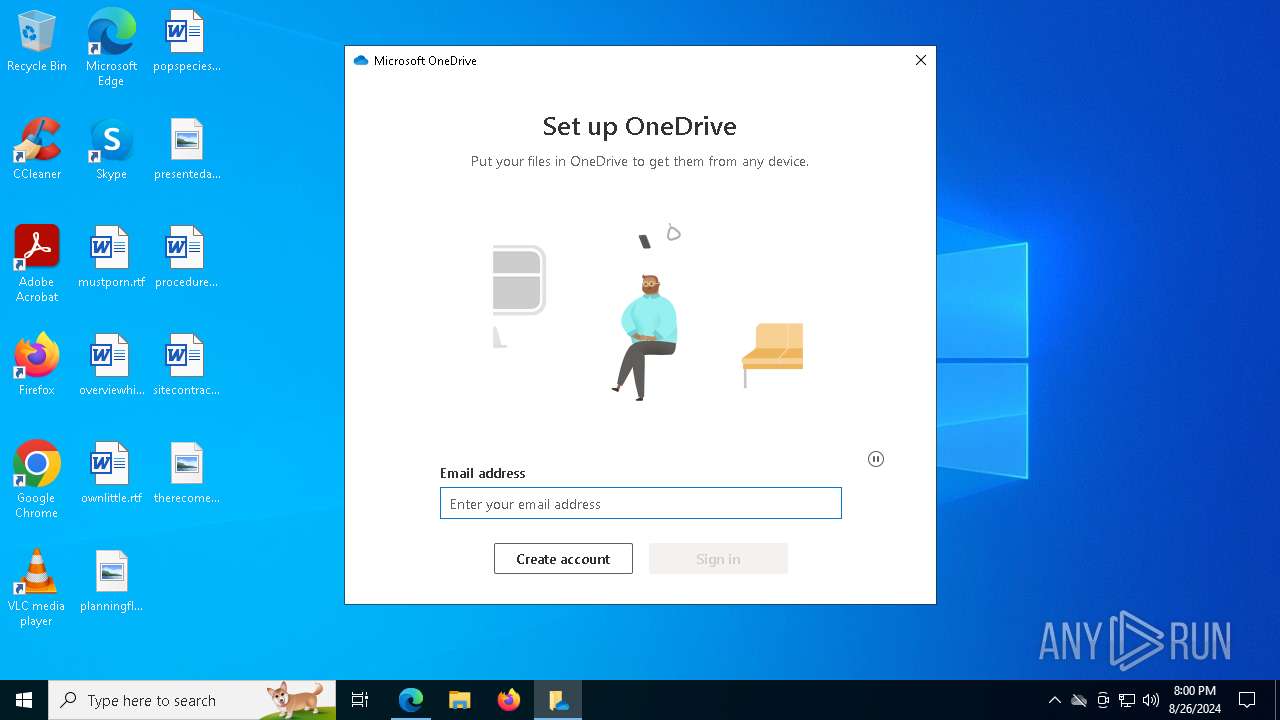Click the 'Put your files in OneDrive' text
This screenshot has height=720, width=1280.
click(640, 161)
